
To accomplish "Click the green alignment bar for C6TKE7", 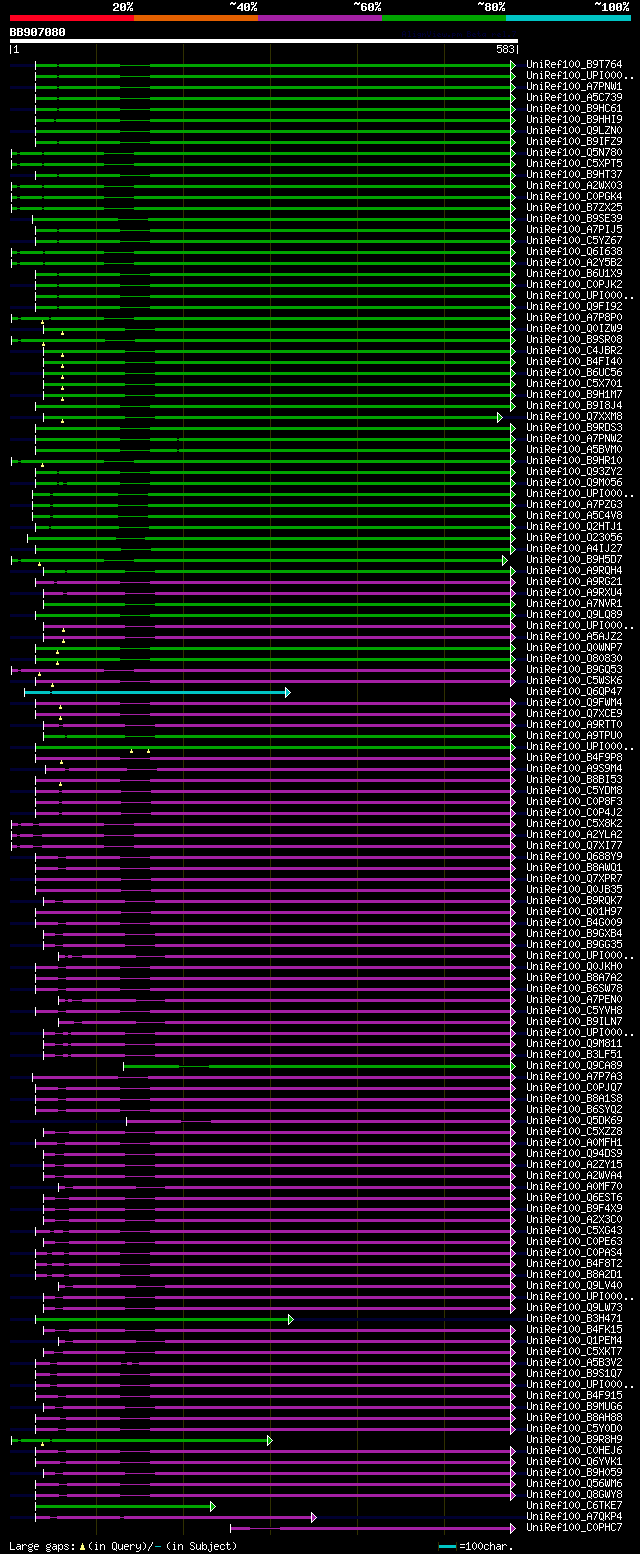I will 125,1506.
